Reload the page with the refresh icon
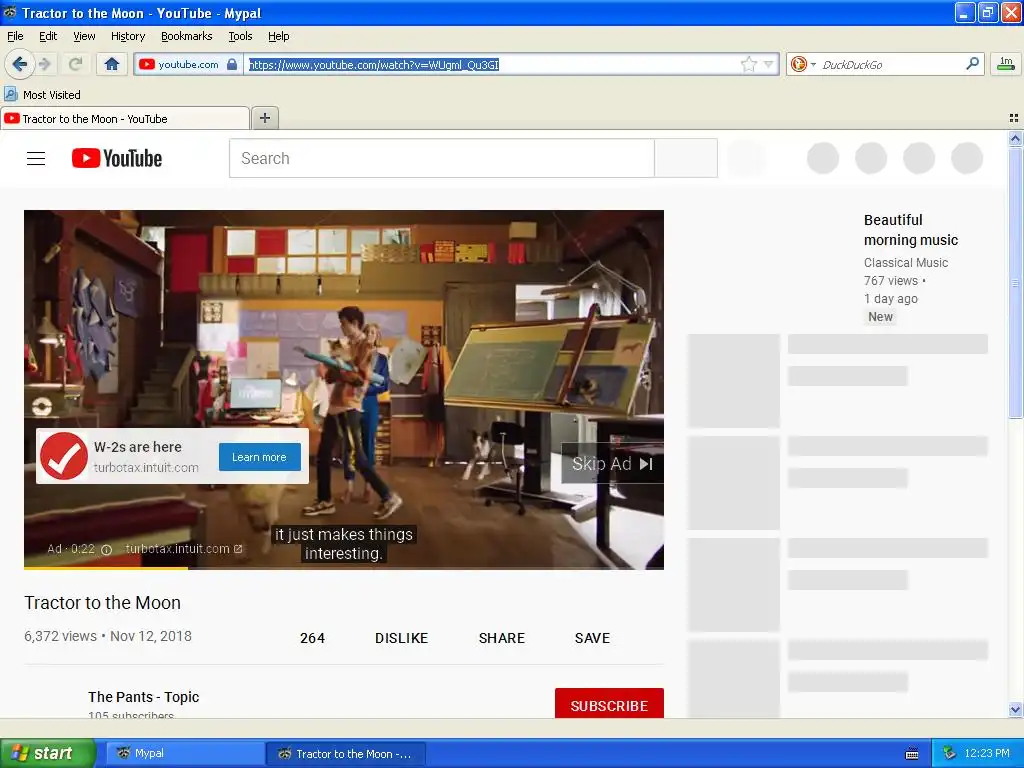This screenshot has height=768, width=1024. click(x=75, y=64)
